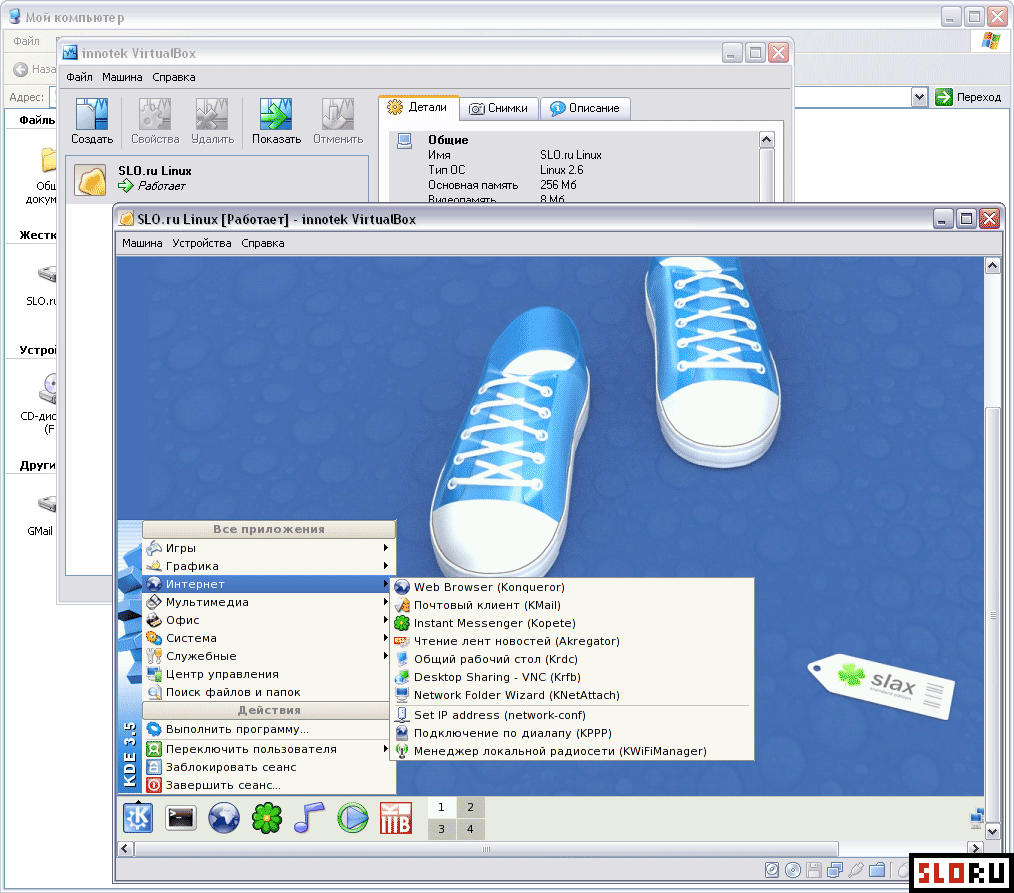Expand the Игры submenu
The image size is (1014, 893).
(268, 548)
